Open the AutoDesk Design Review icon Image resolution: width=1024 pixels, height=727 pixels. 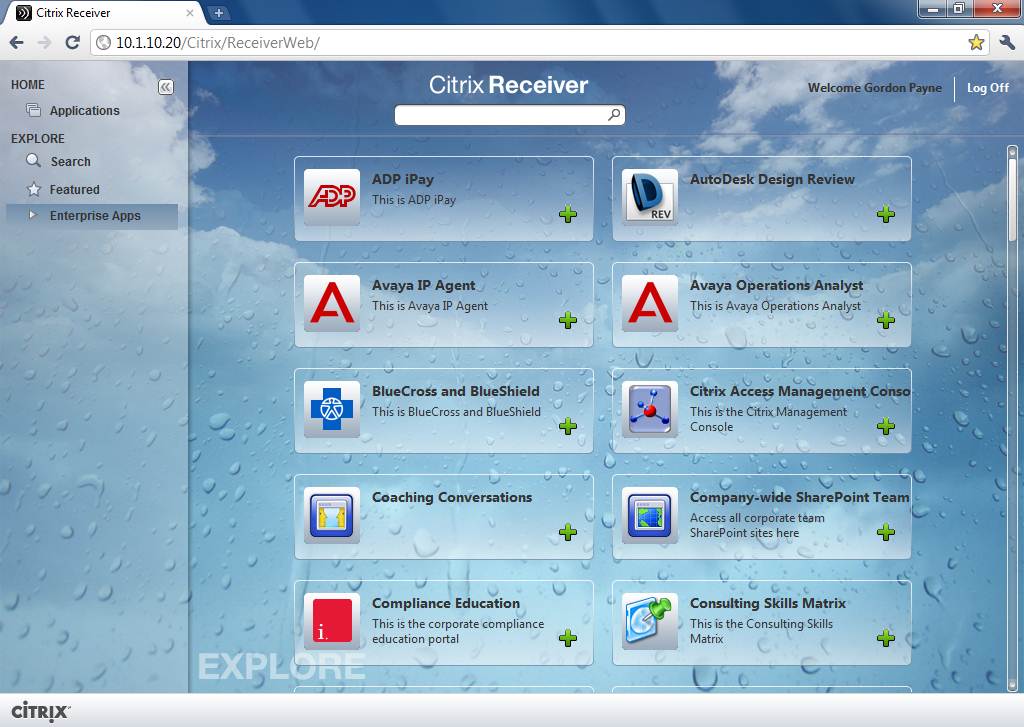pos(649,197)
